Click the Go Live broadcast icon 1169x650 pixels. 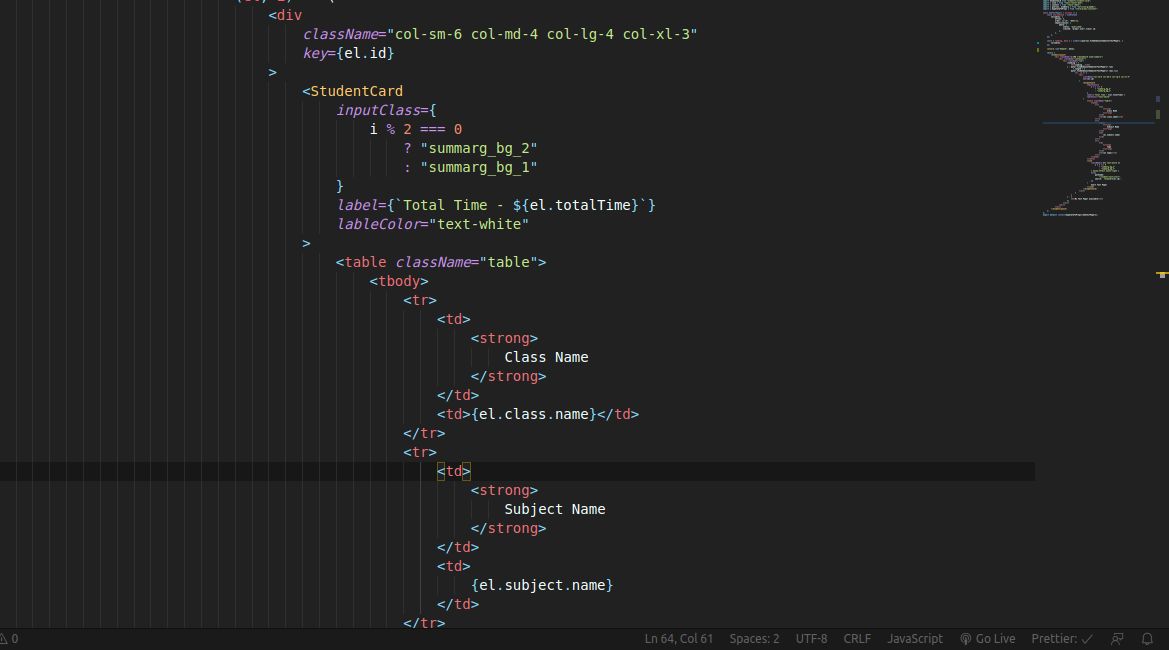click(x=965, y=638)
